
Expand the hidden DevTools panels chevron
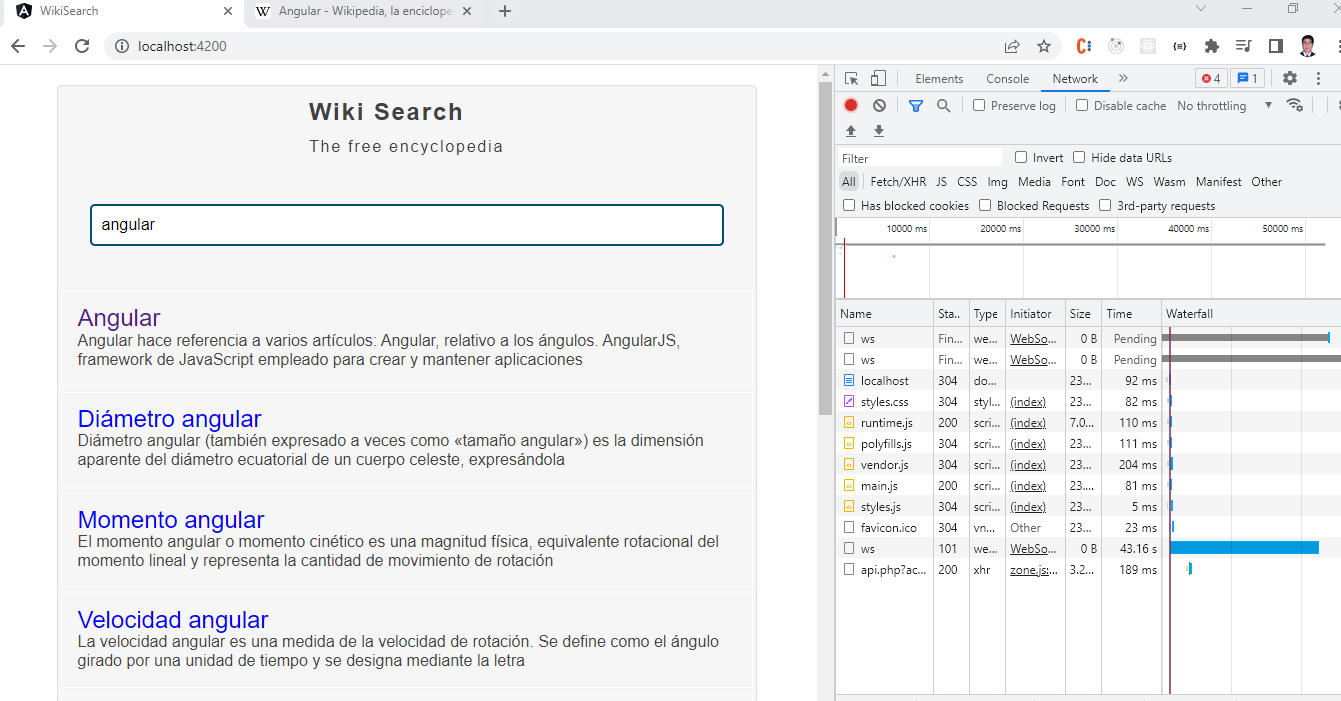[1122, 78]
